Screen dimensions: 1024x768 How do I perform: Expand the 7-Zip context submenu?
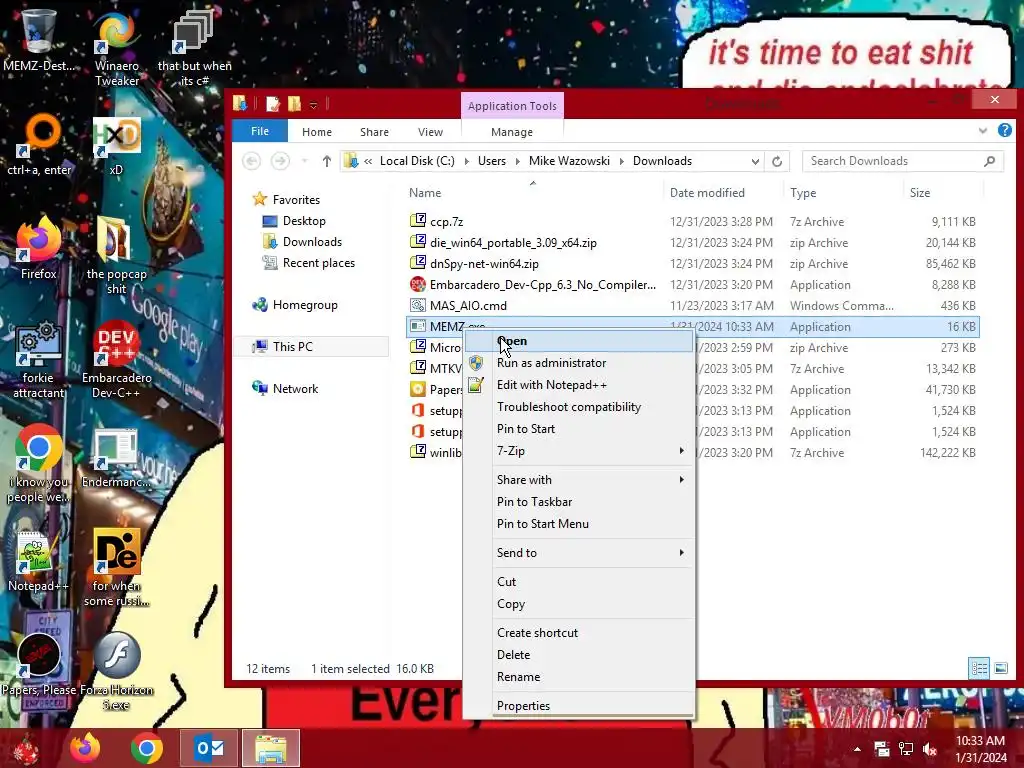[x=593, y=451]
